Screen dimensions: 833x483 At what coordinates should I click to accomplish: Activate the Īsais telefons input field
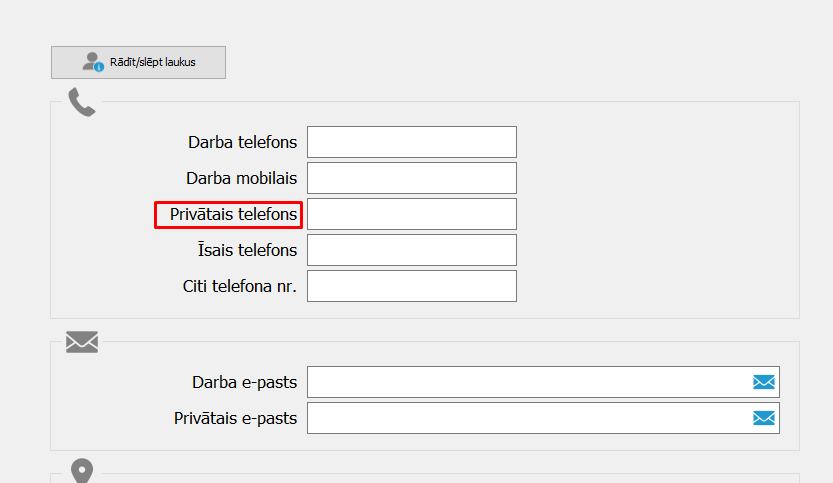click(412, 250)
